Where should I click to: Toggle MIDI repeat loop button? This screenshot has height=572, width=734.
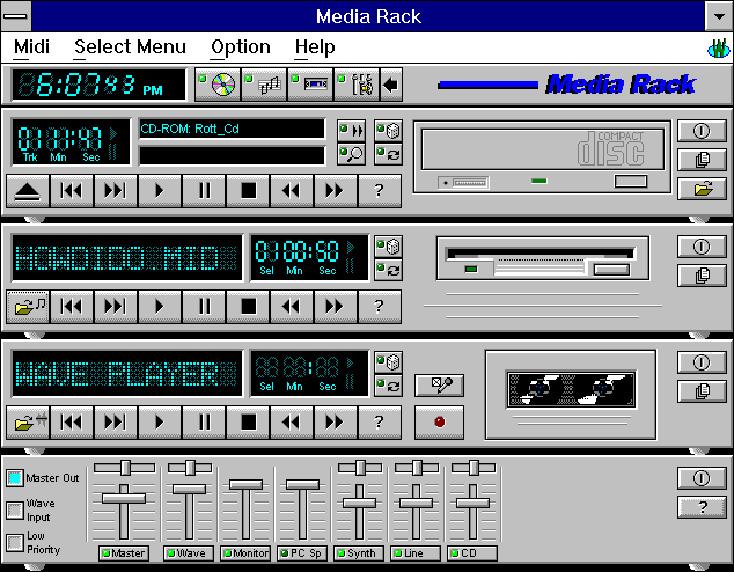coord(388,271)
